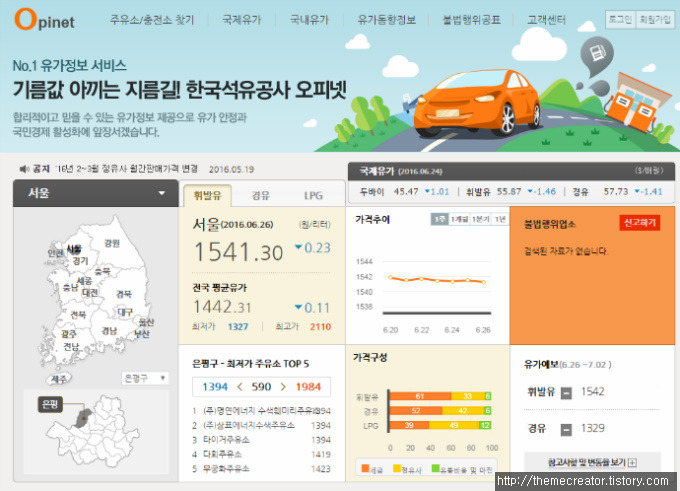The height and width of the screenshot is (491, 680).
Task: Click 참고사항 및 변동율 보기 button
Action: click(592, 462)
